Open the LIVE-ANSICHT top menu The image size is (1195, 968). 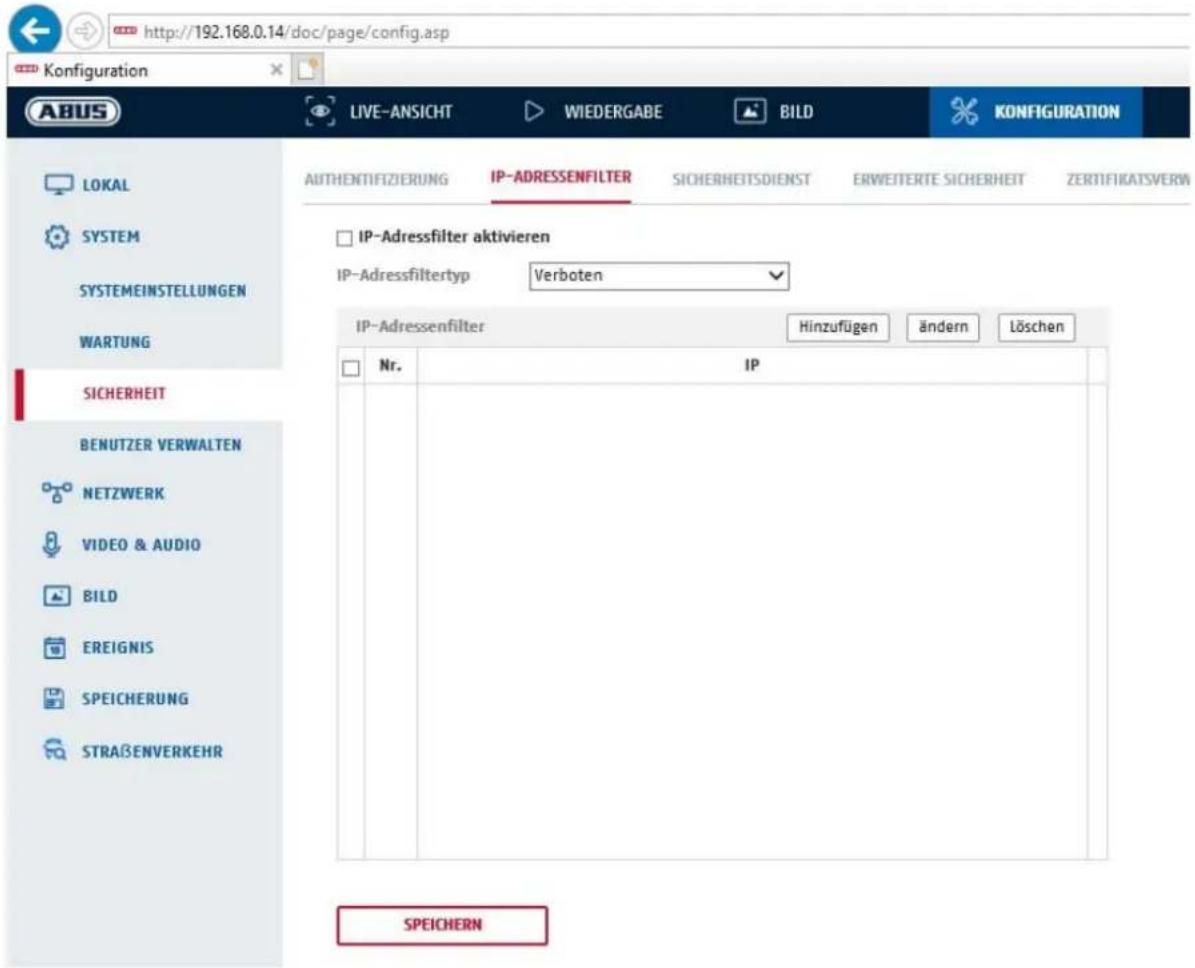pos(379,111)
